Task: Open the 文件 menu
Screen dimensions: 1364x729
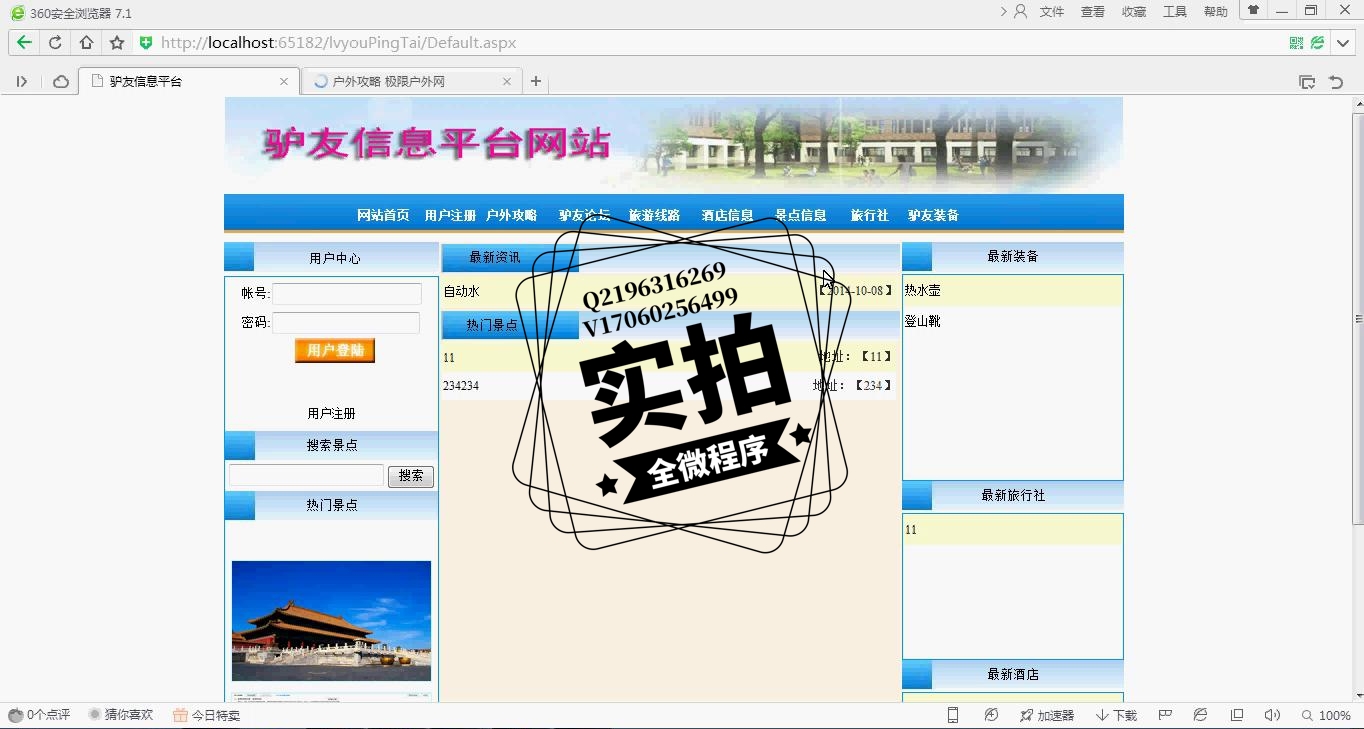Action: pyautogui.click(x=1052, y=12)
